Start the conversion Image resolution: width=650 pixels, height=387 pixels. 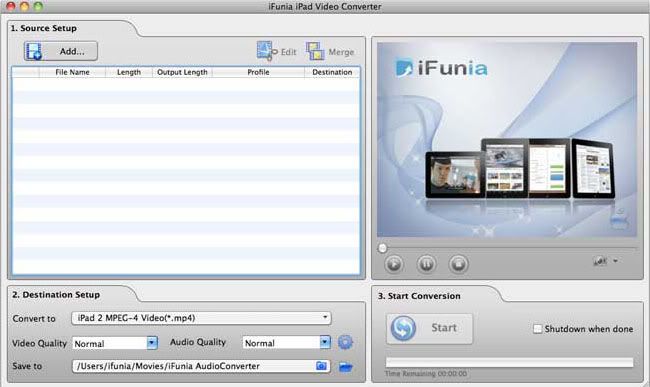pyautogui.click(x=429, y=328)
